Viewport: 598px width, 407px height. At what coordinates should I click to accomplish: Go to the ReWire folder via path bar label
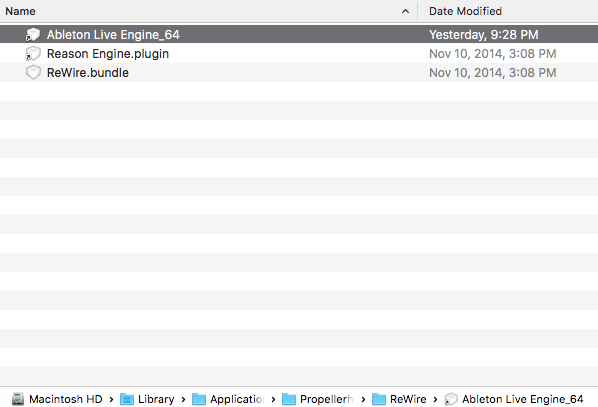coord(408,399)
